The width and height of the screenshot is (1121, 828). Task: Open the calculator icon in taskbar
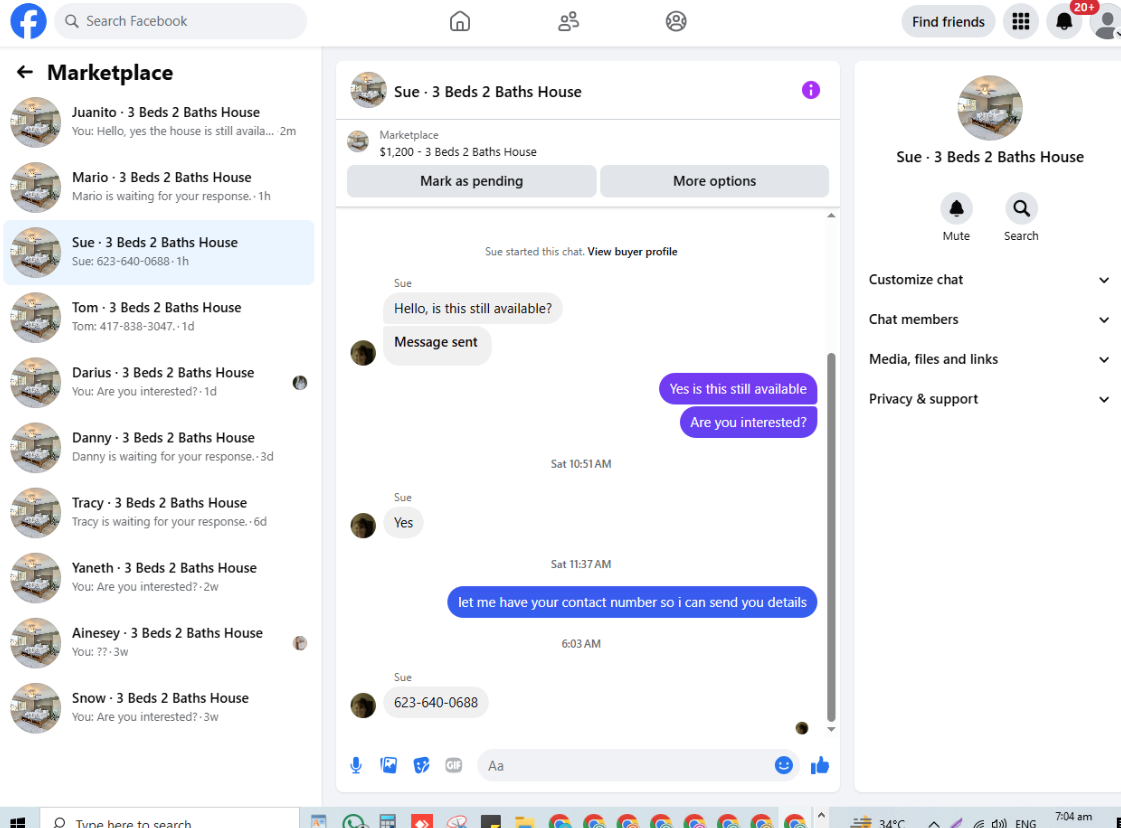click(x=387, y=822)
